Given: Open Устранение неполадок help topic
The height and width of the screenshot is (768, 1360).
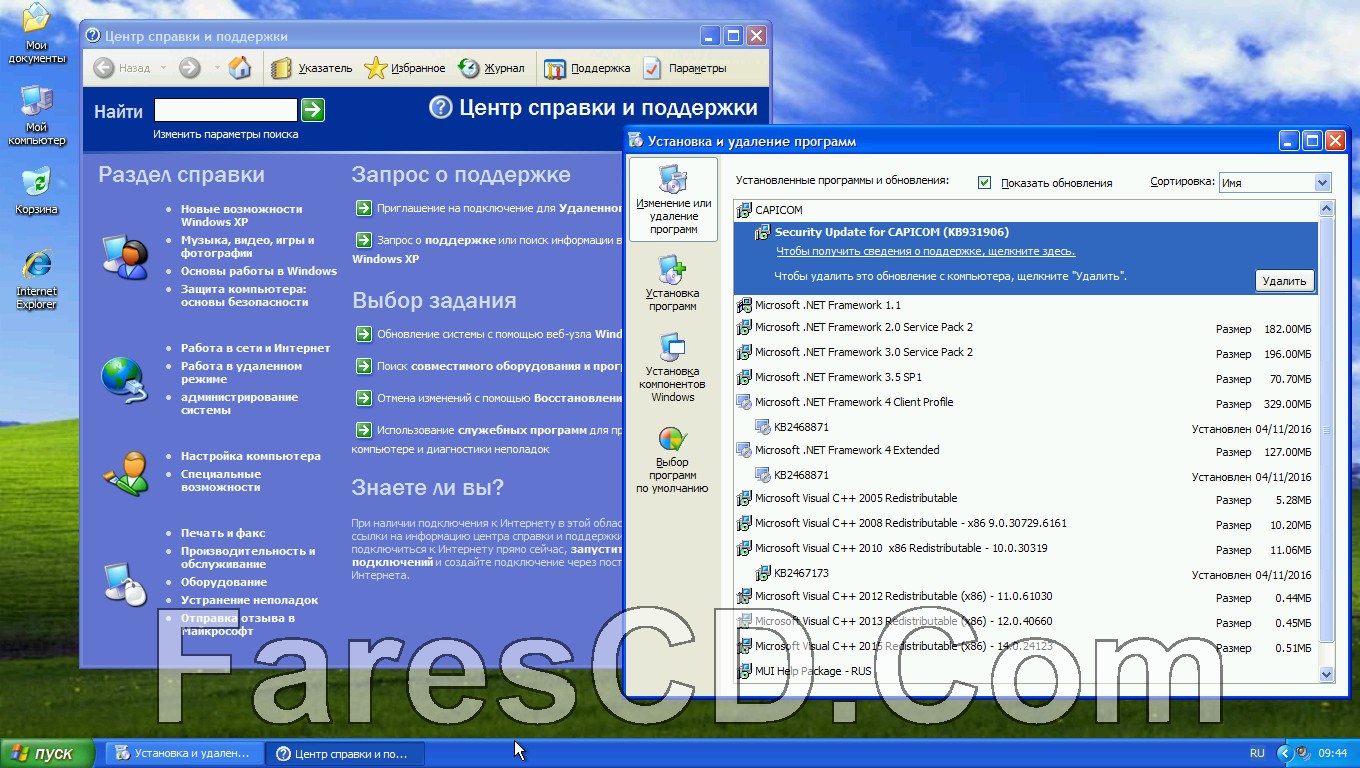Looking at the screenshot, I should click(x=249, y=600).
